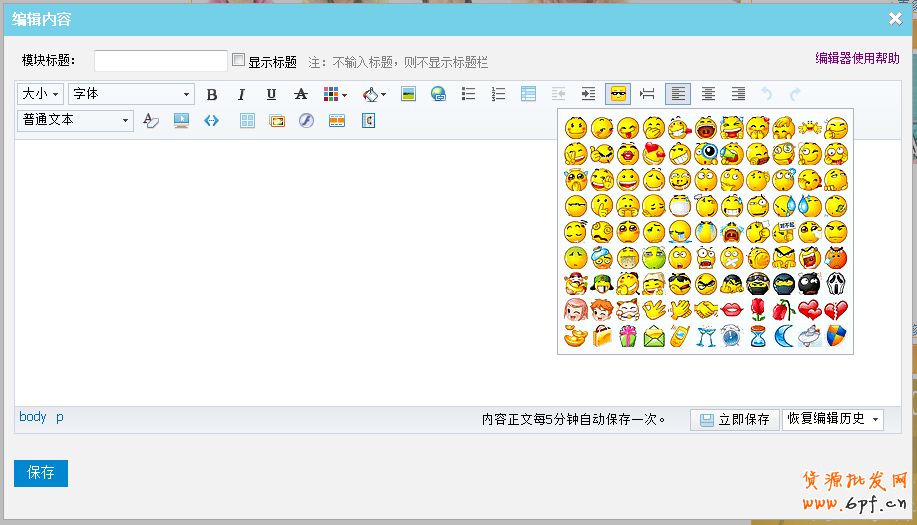Insert a hyperlink with globe icon
Screen dimensions: 917x525
pos(438,94)
